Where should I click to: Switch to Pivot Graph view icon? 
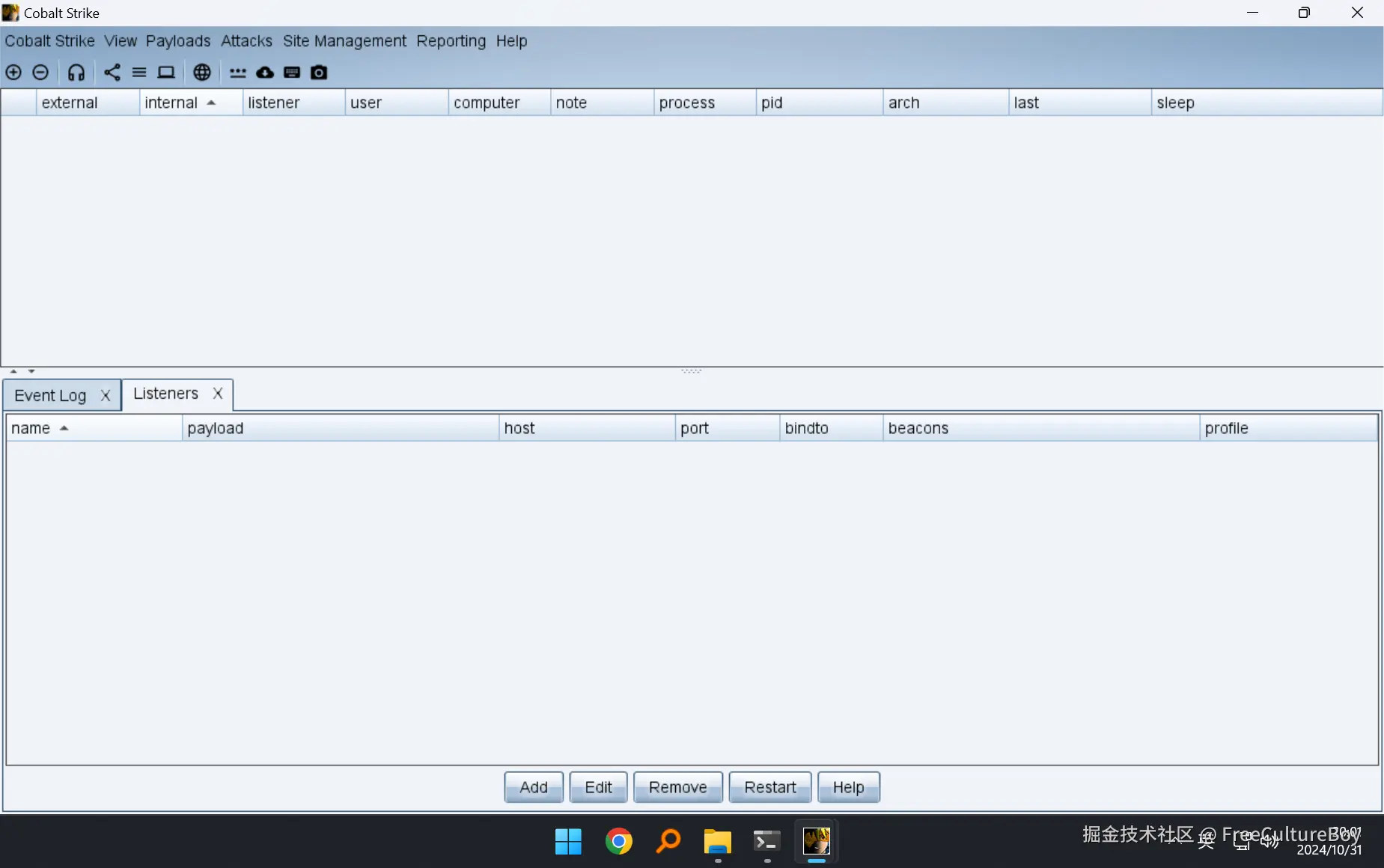click(112, 73)
